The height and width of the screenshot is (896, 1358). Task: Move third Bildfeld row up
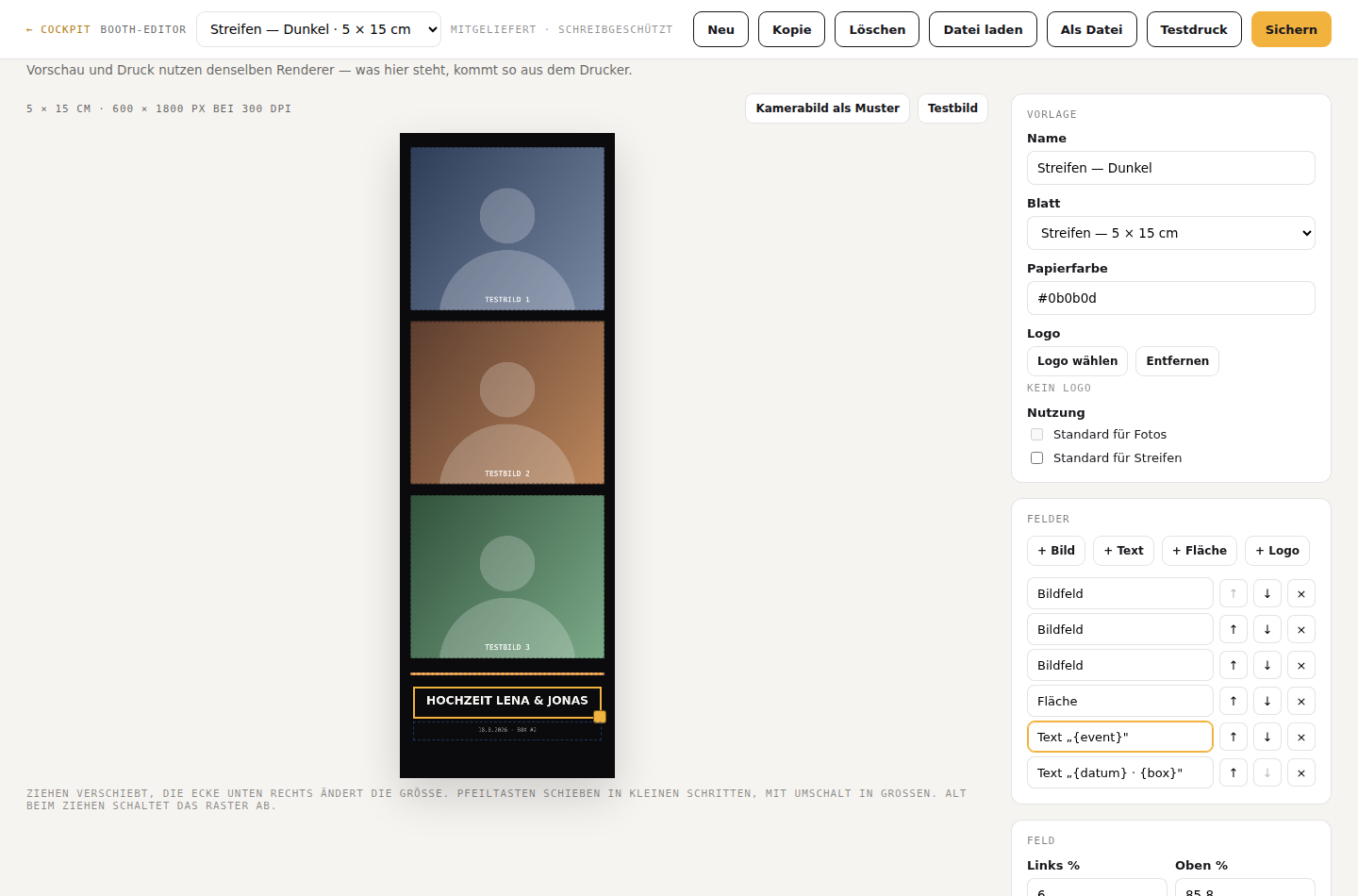click(1233, 665)
